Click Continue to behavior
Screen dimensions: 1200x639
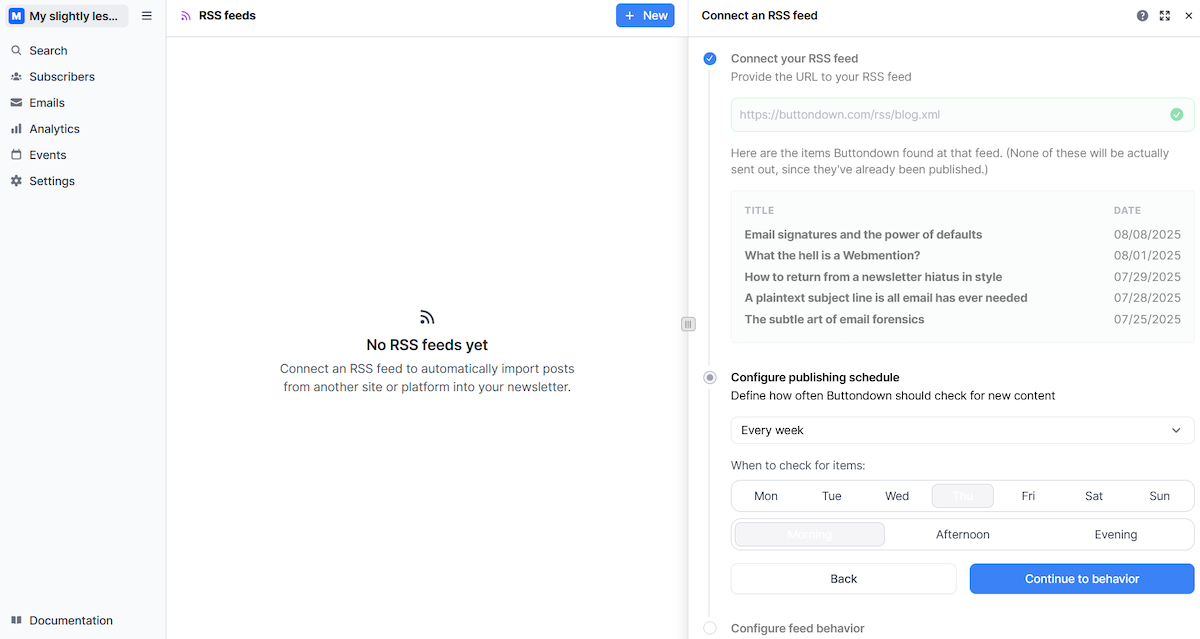point(1081,578)
